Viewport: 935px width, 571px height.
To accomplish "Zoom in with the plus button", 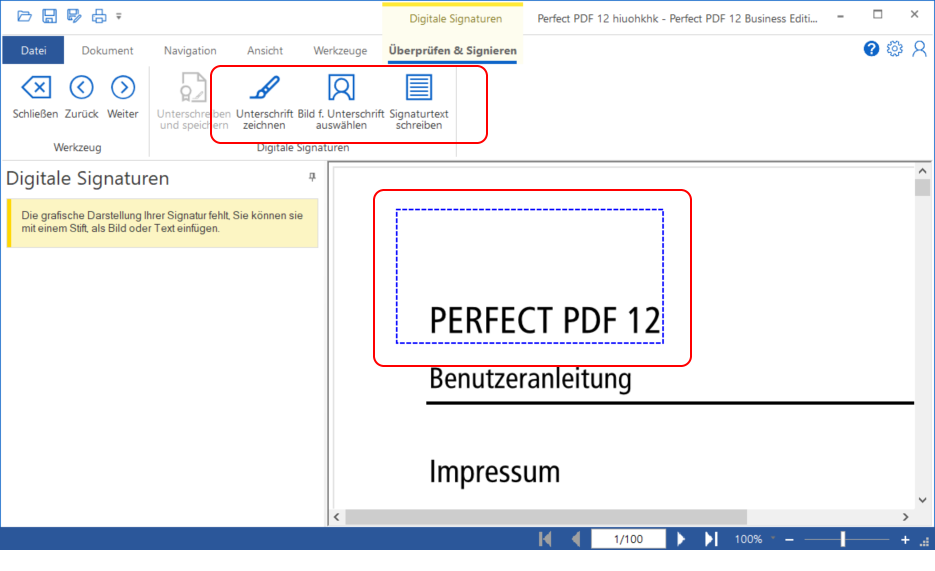I will click(x=905, y=539).
